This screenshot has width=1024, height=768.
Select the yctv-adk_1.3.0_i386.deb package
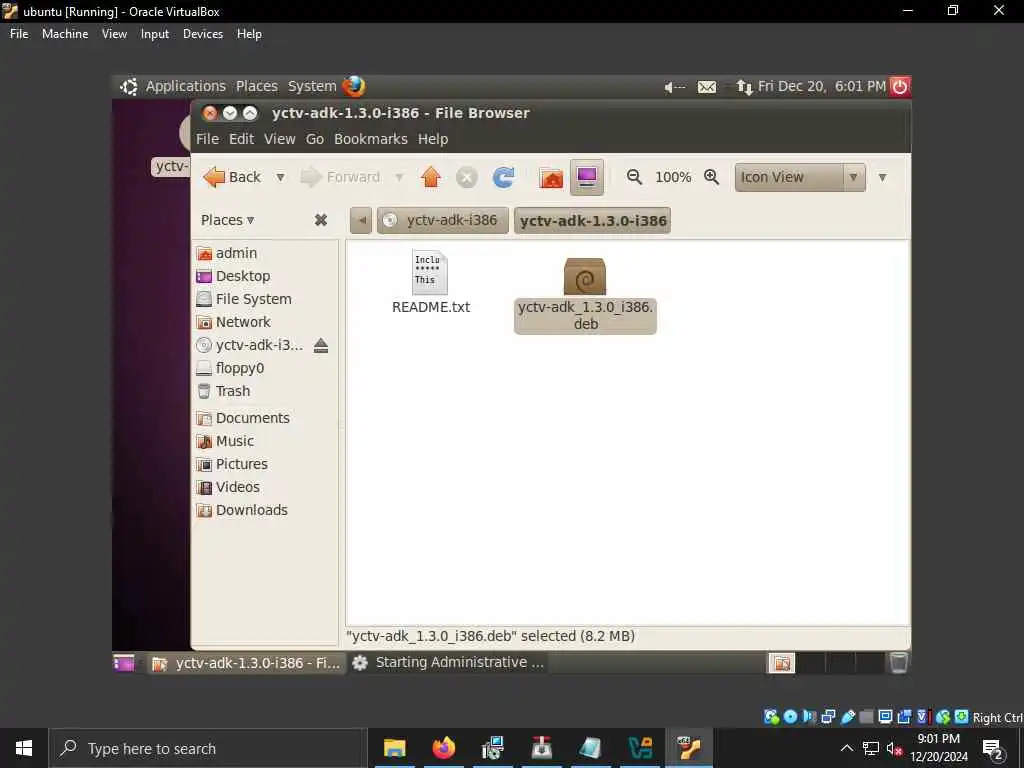coord(585,295)
